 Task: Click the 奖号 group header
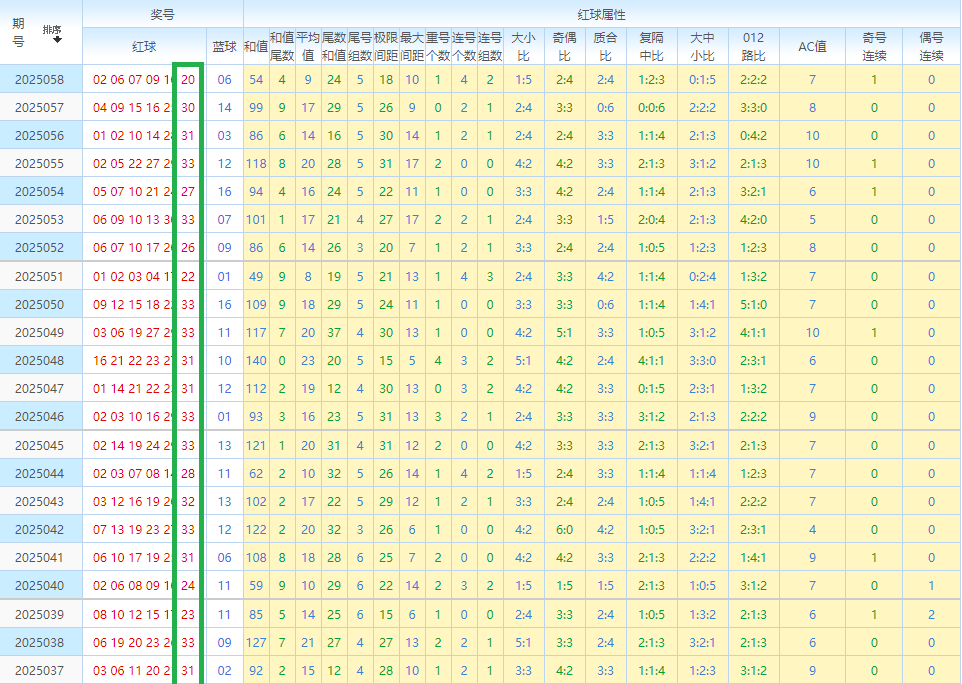point(163,15)
